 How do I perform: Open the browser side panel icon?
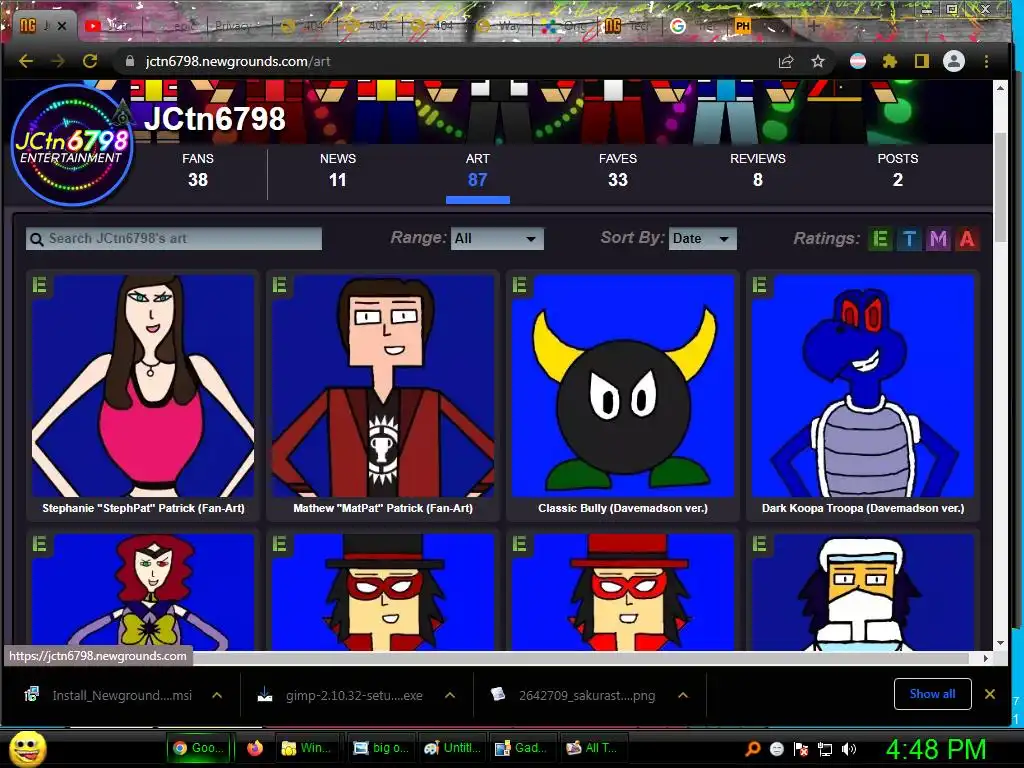(x=921, y=61)
